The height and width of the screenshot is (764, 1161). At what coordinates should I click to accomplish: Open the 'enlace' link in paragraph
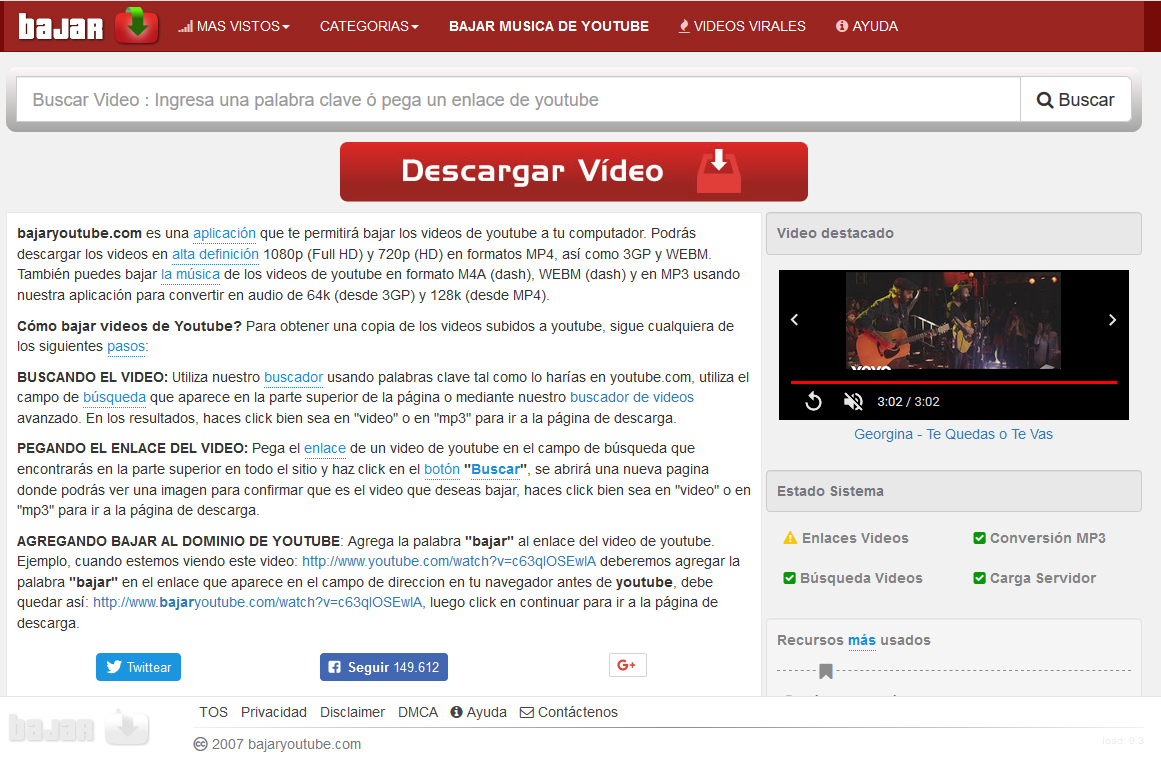324,448
